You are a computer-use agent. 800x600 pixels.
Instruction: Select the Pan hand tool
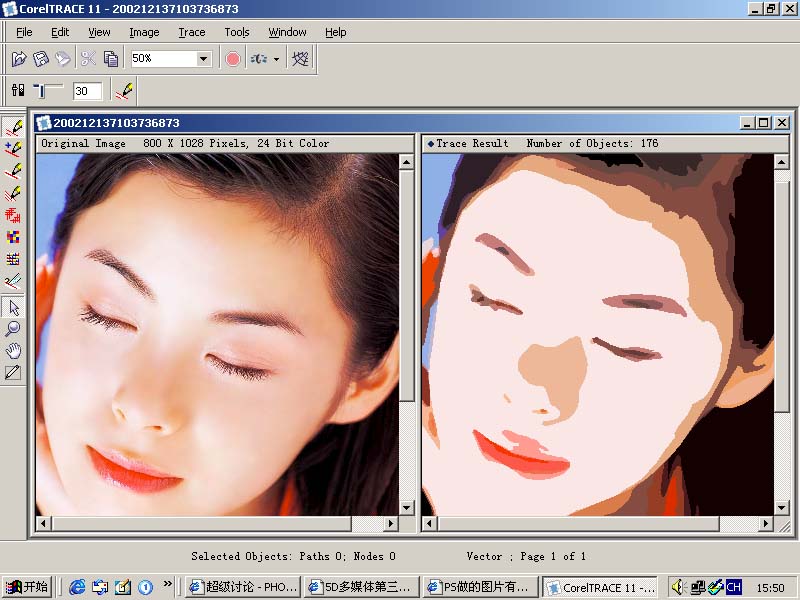(x=13, y=350)
